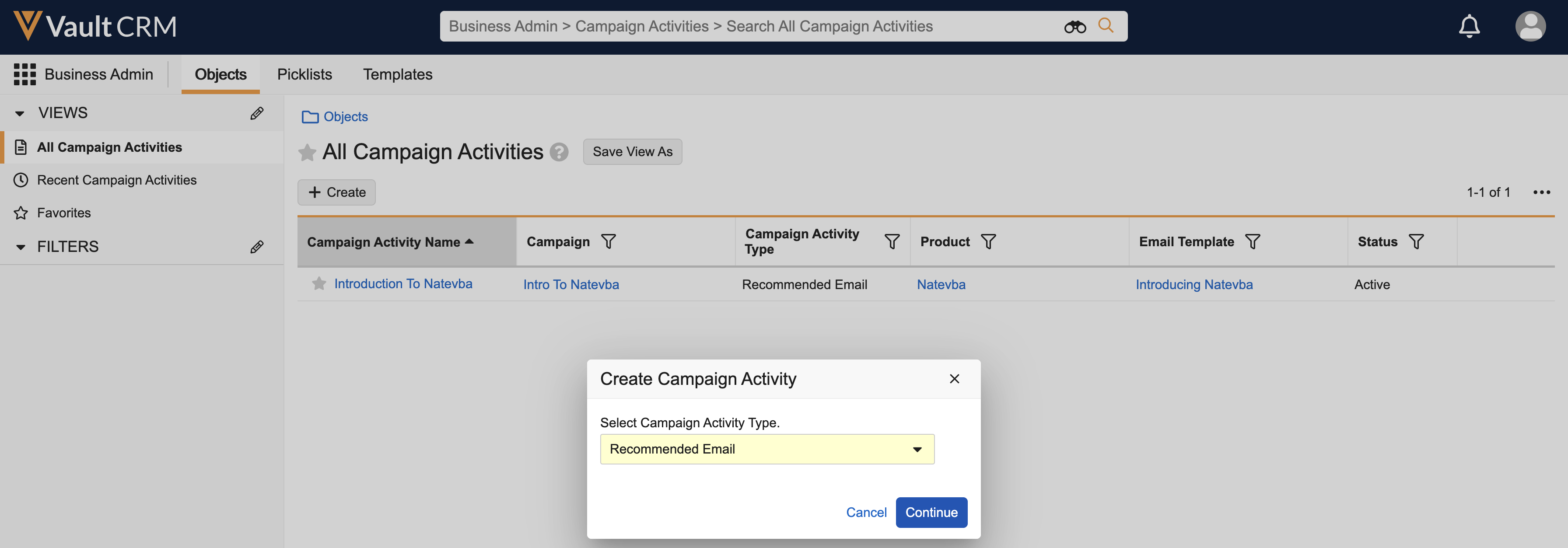Switch to the Picklists tab

304,74
